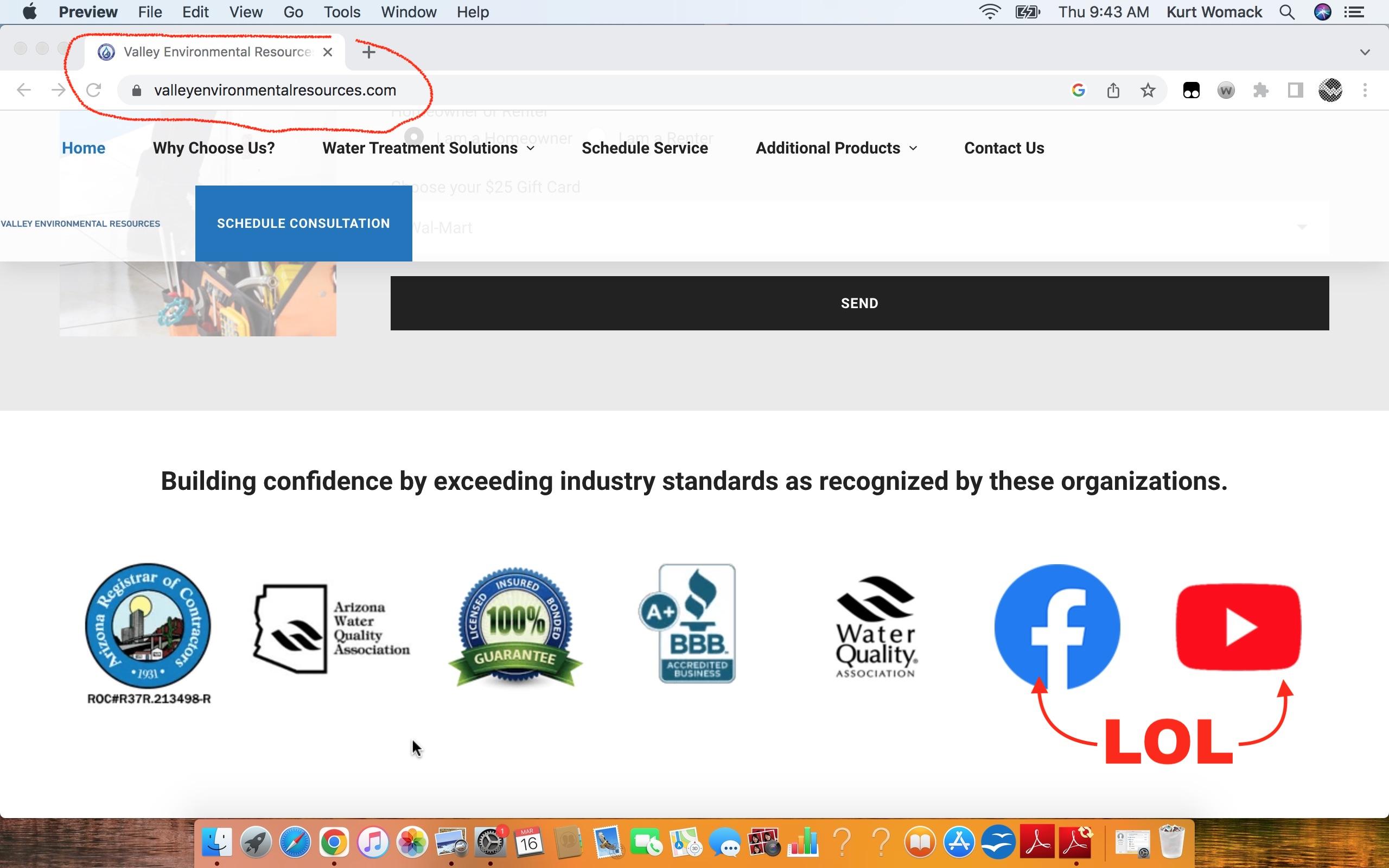Click the Home nav link
The height and width of the screenshot is (868, 1389).
[x=84, y=148]
